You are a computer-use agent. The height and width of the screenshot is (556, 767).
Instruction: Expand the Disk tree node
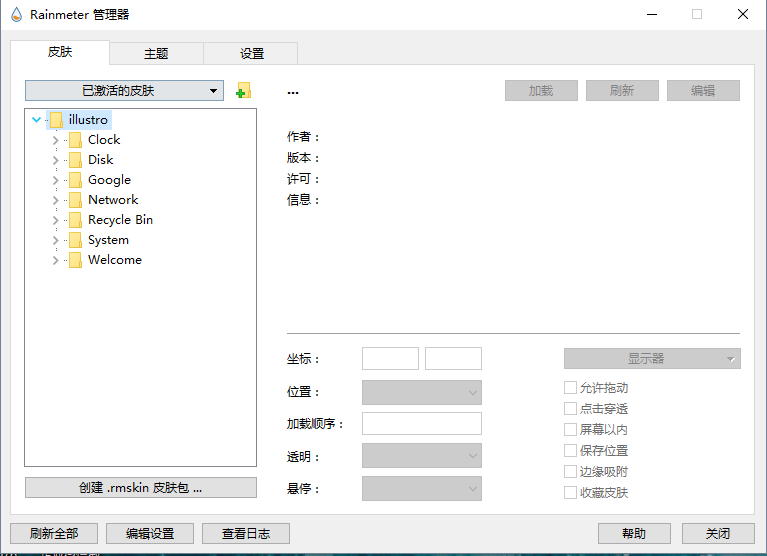pyautogui.click(x=55, y=160)
